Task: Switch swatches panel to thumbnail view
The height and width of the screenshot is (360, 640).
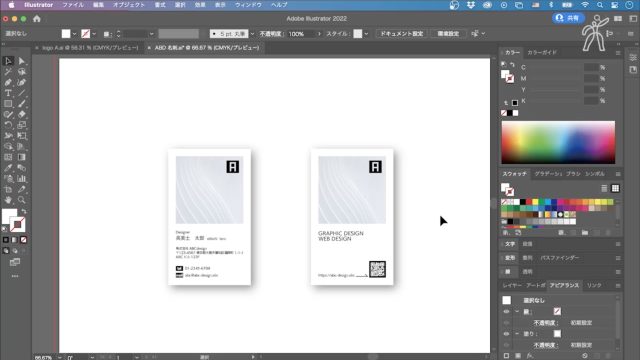Action: coord(615,188)
